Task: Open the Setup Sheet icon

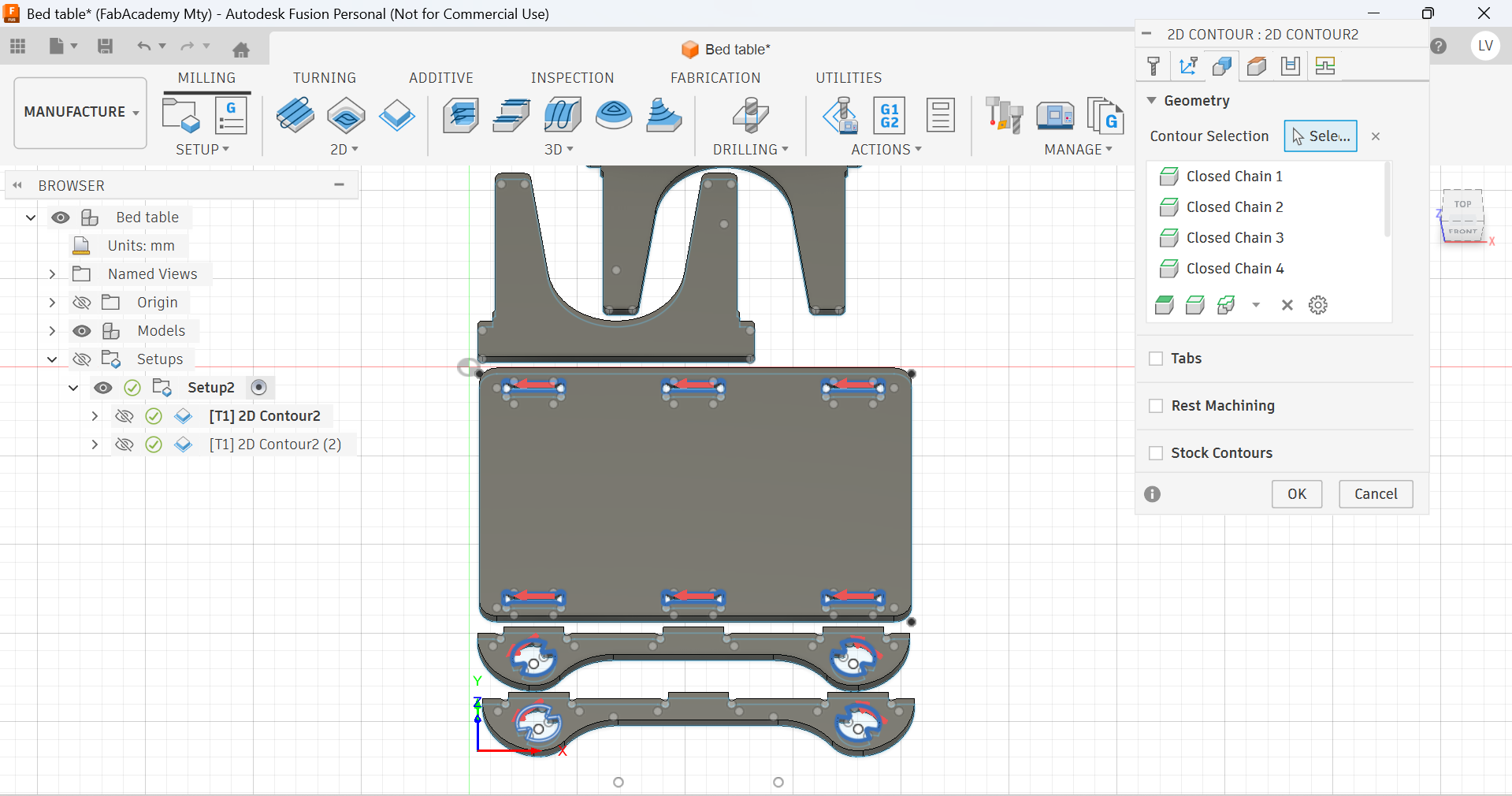Action: coord(940,116)
